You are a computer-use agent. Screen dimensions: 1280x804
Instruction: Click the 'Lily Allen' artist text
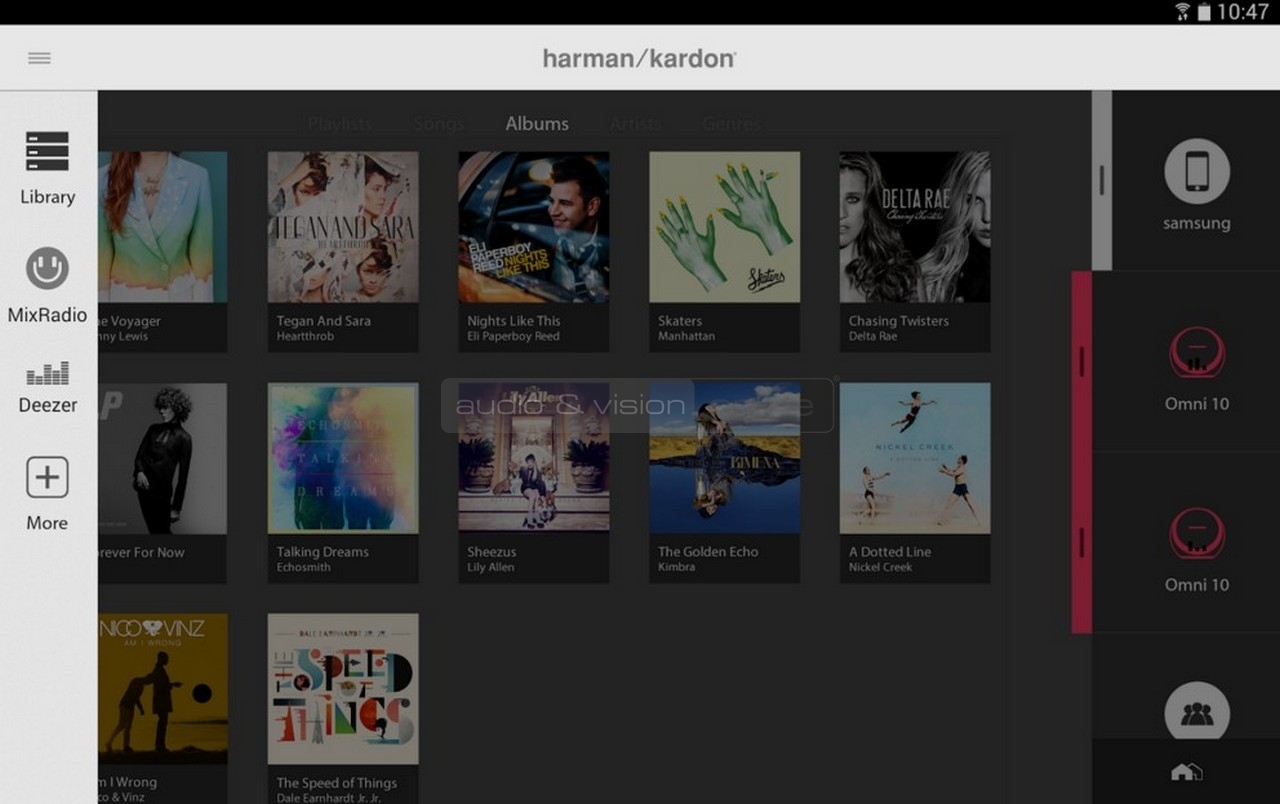490,568
